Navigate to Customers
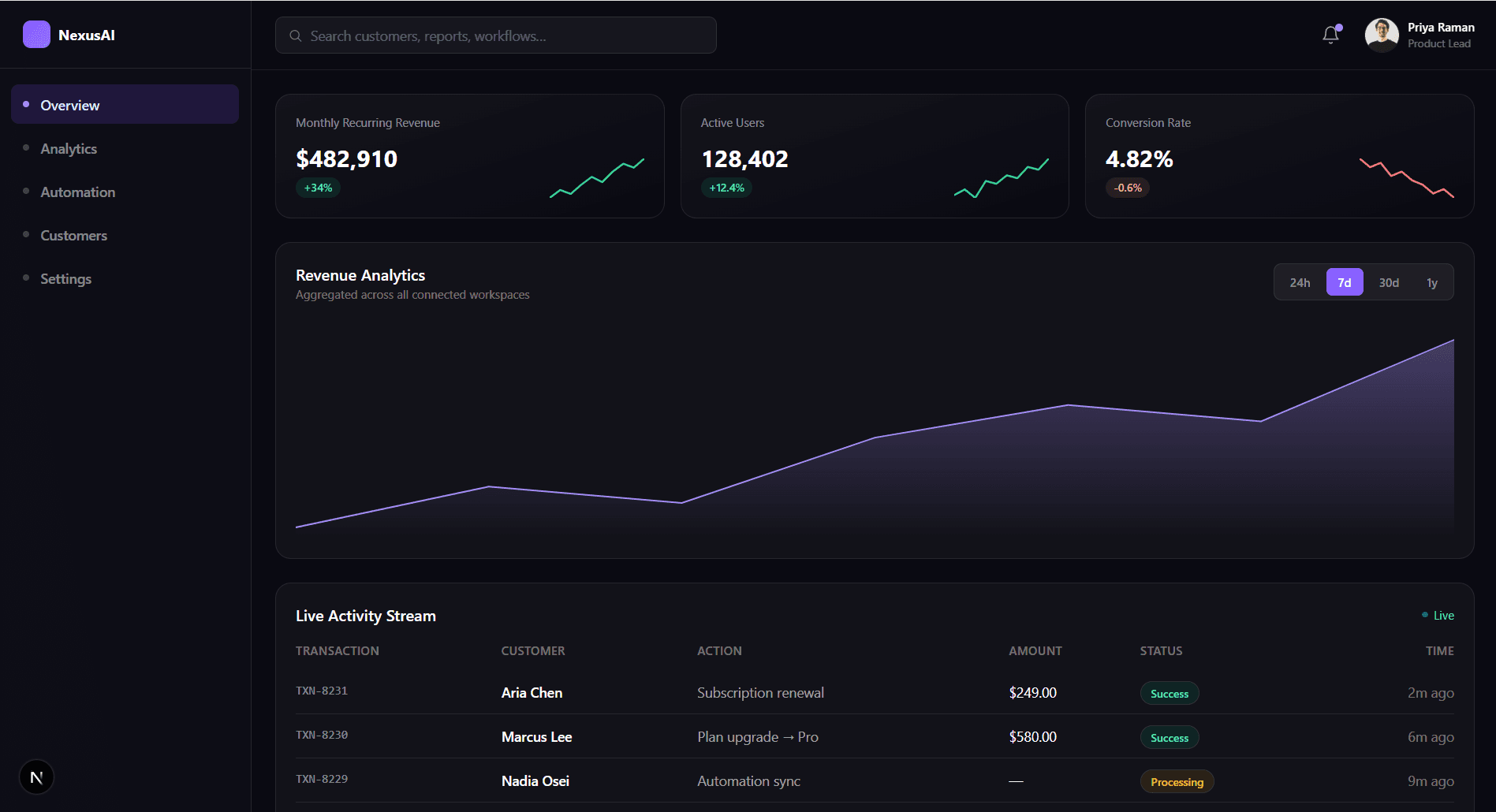 coord(125,235)
